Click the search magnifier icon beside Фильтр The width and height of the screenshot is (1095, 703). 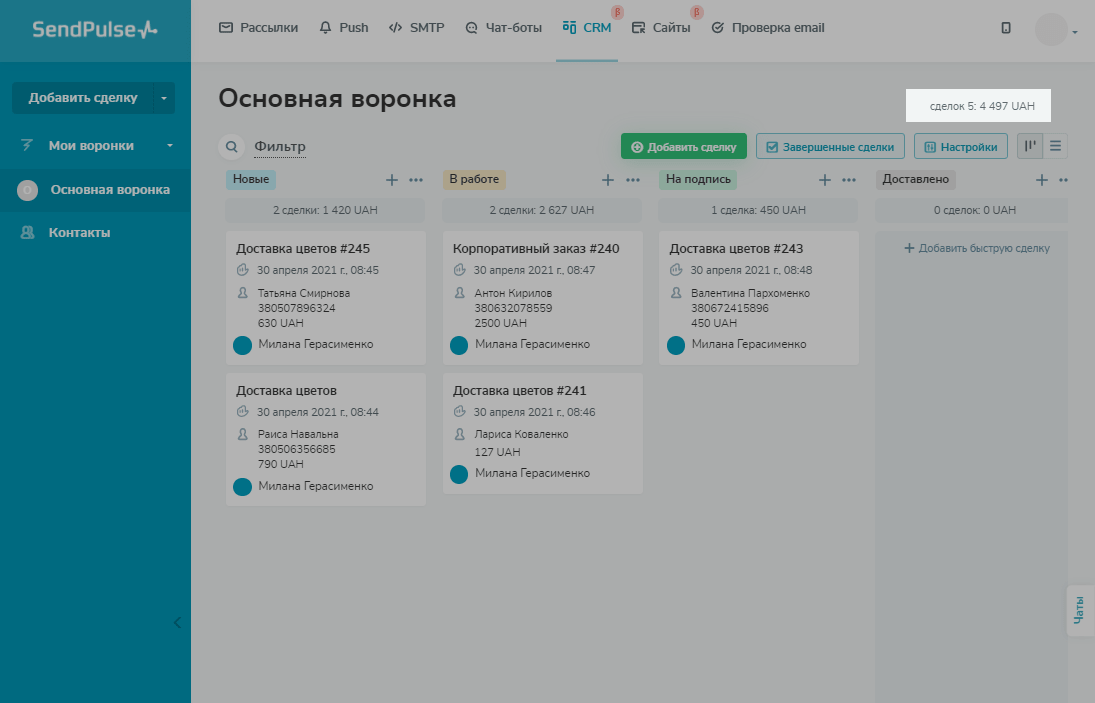click(231, 147)
